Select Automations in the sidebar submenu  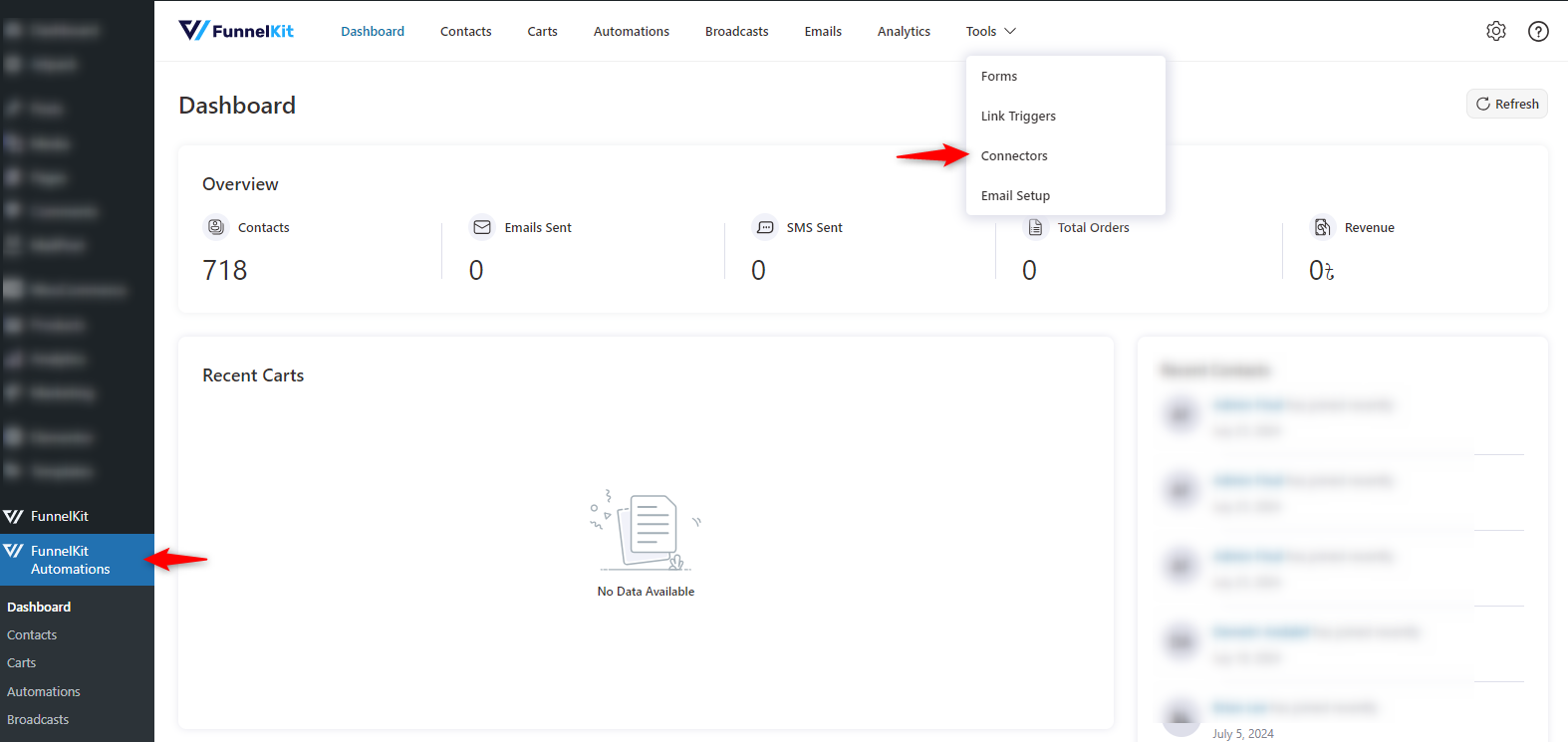point(44,691)
